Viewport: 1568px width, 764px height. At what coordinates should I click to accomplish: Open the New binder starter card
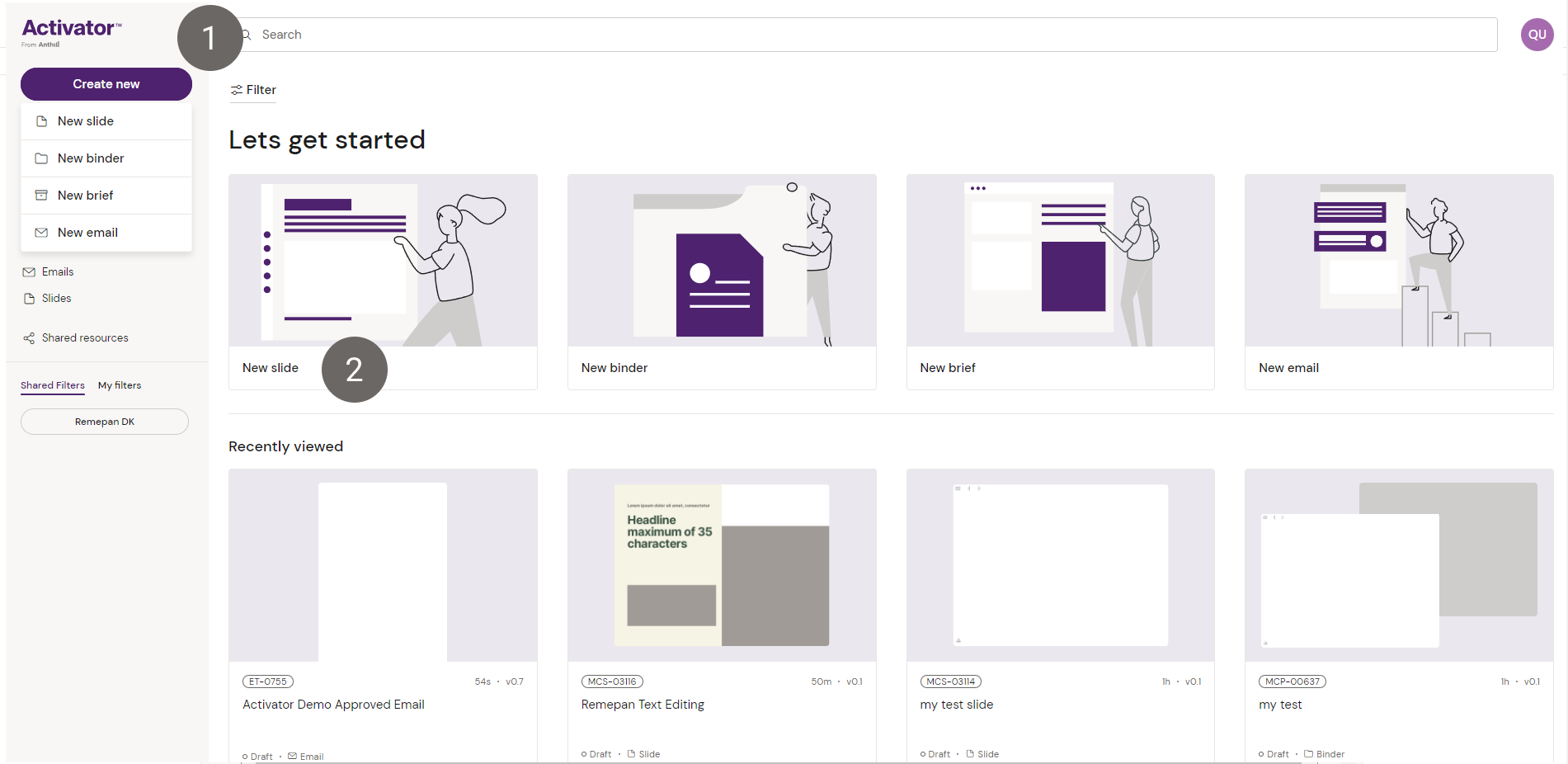click(x=721, y=281)
